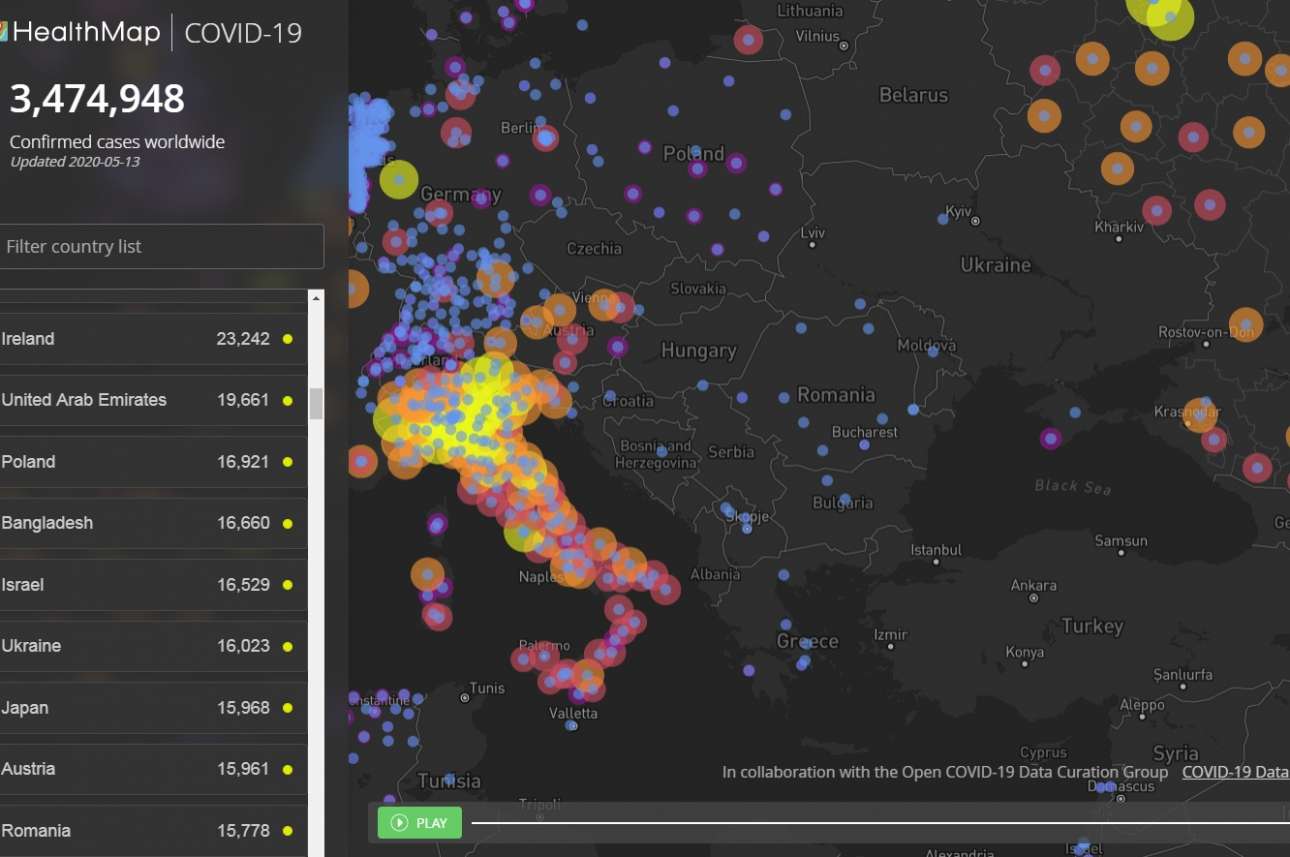Open the COVID-19 Data link
This screenshot has width=1290, height=857.
[1235, 772]
